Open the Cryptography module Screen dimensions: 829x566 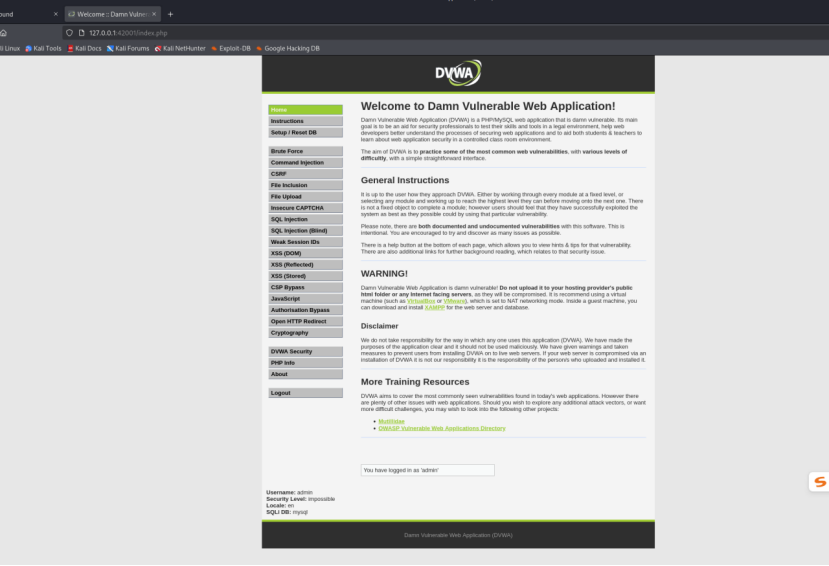(306, 333)
